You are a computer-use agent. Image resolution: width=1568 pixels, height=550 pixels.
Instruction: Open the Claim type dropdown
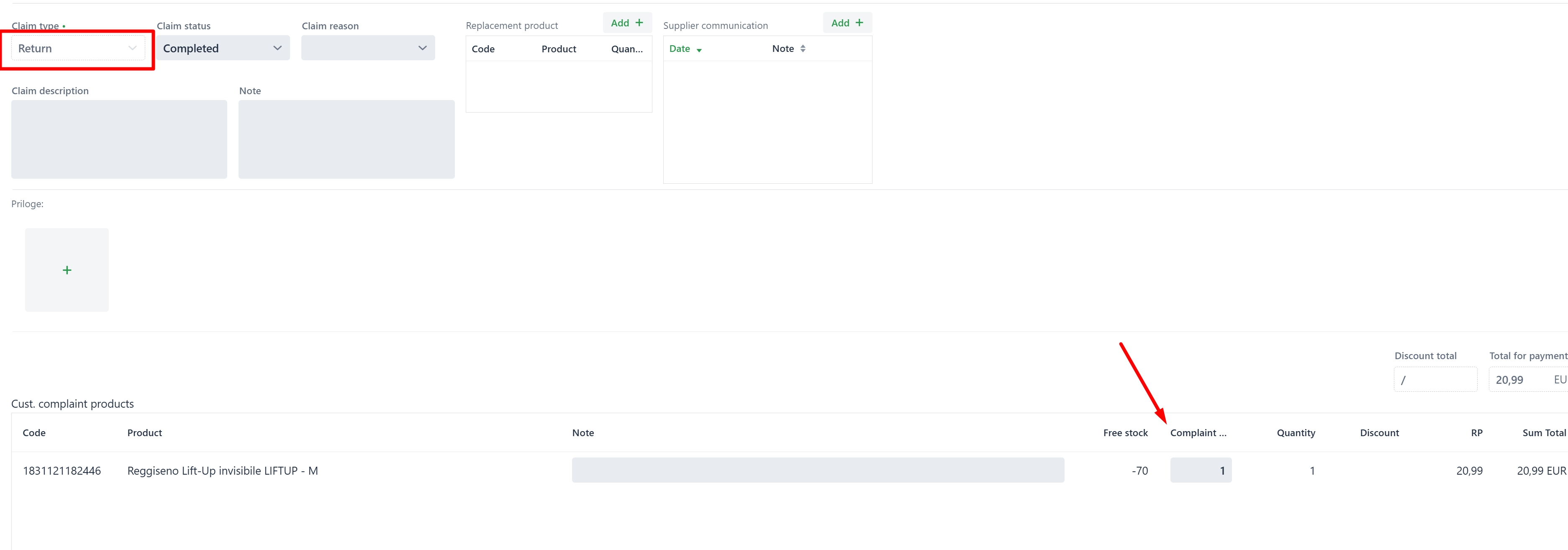tap(78, 48)
